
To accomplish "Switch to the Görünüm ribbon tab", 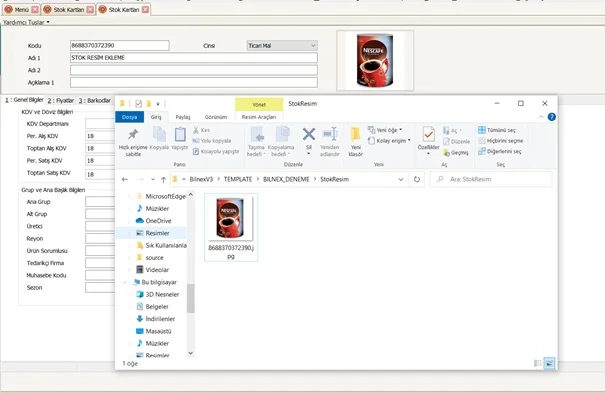I will (216, 117).
